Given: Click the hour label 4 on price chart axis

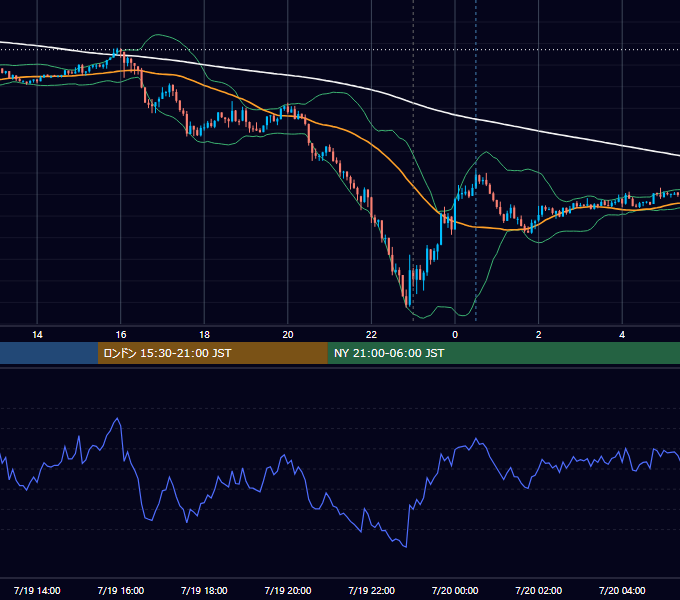Looking at the screenshot, I should point(622,335).
